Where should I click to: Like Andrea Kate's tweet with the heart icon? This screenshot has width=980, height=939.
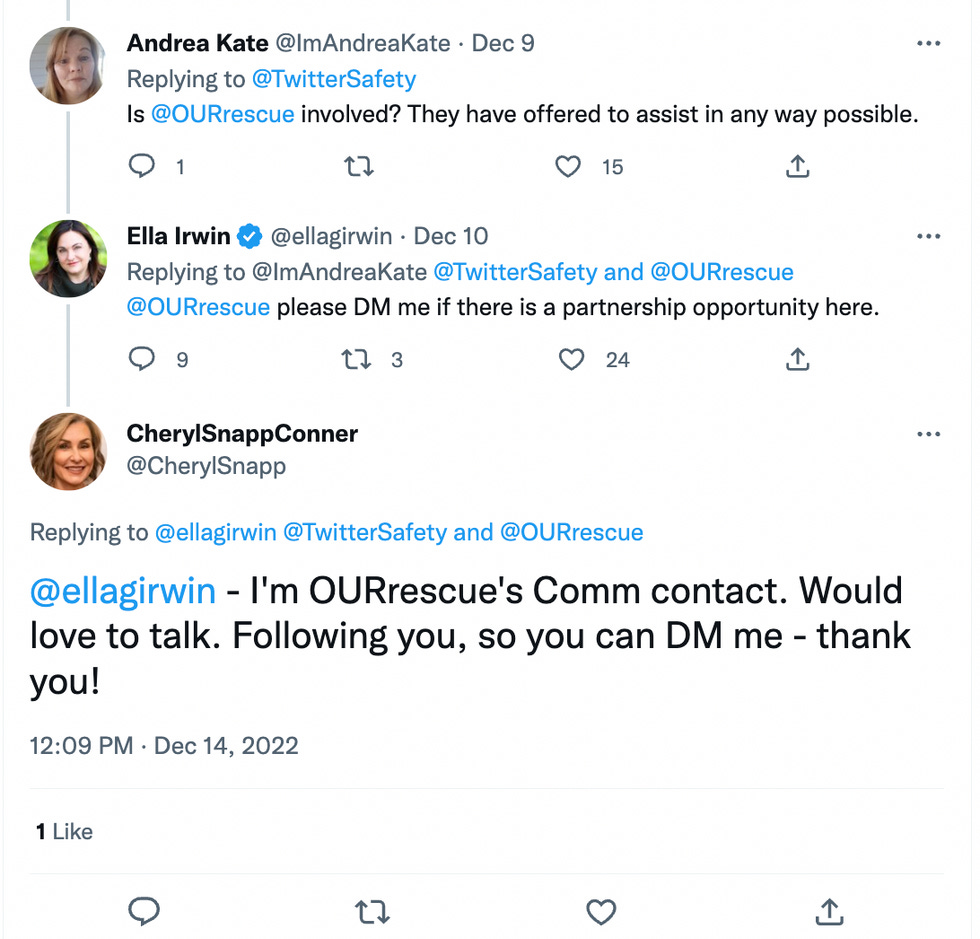click(569, 166)
